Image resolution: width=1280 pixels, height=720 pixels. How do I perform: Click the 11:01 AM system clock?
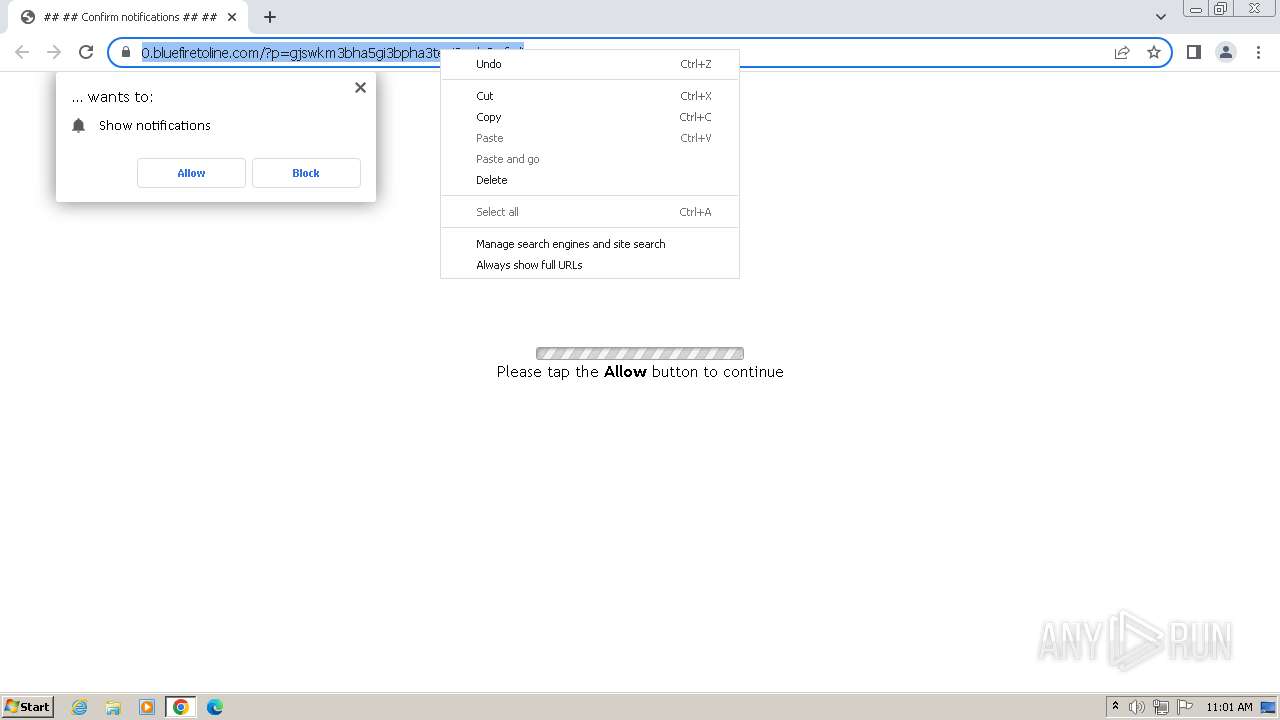click(x=1229, y=707)
